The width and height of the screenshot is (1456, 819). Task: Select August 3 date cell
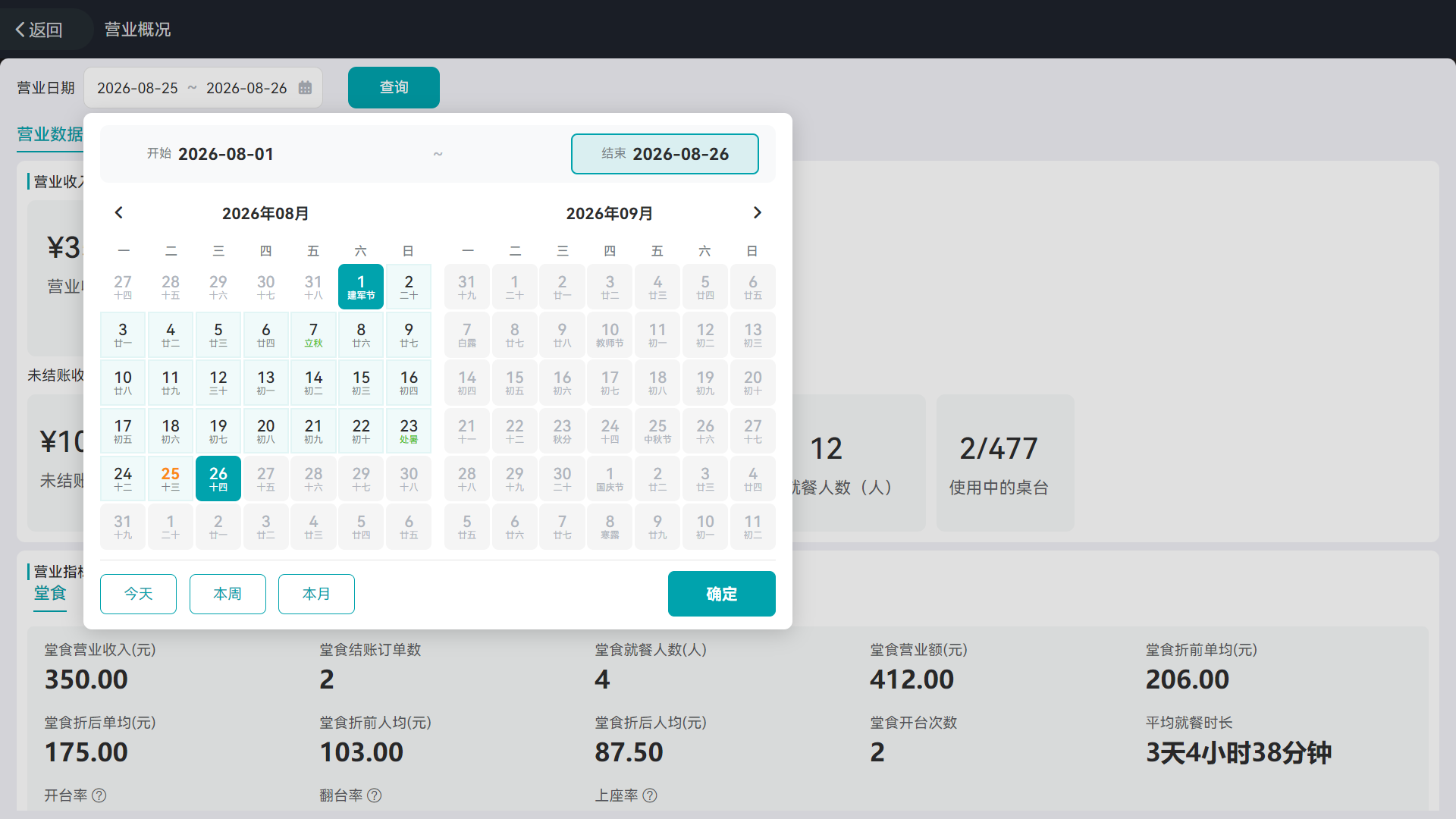tap(123, 334)
